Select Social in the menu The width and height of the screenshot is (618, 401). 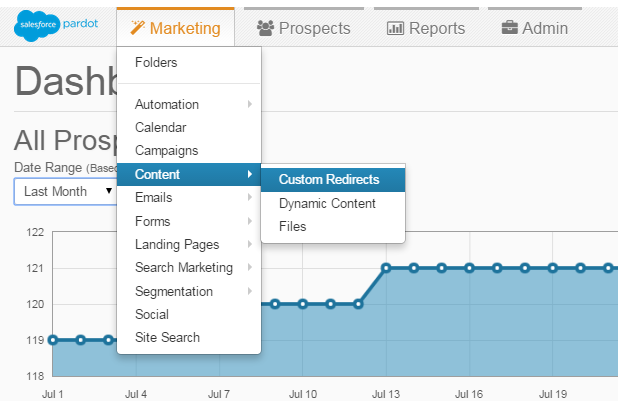pos(189,314)
